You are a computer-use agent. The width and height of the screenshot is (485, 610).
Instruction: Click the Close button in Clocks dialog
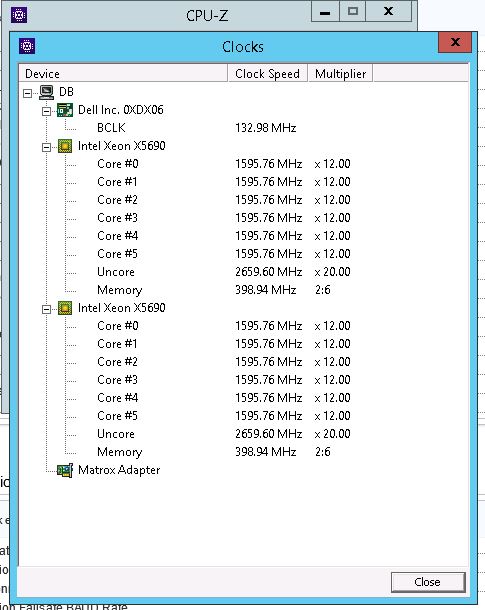click(428, 582)
